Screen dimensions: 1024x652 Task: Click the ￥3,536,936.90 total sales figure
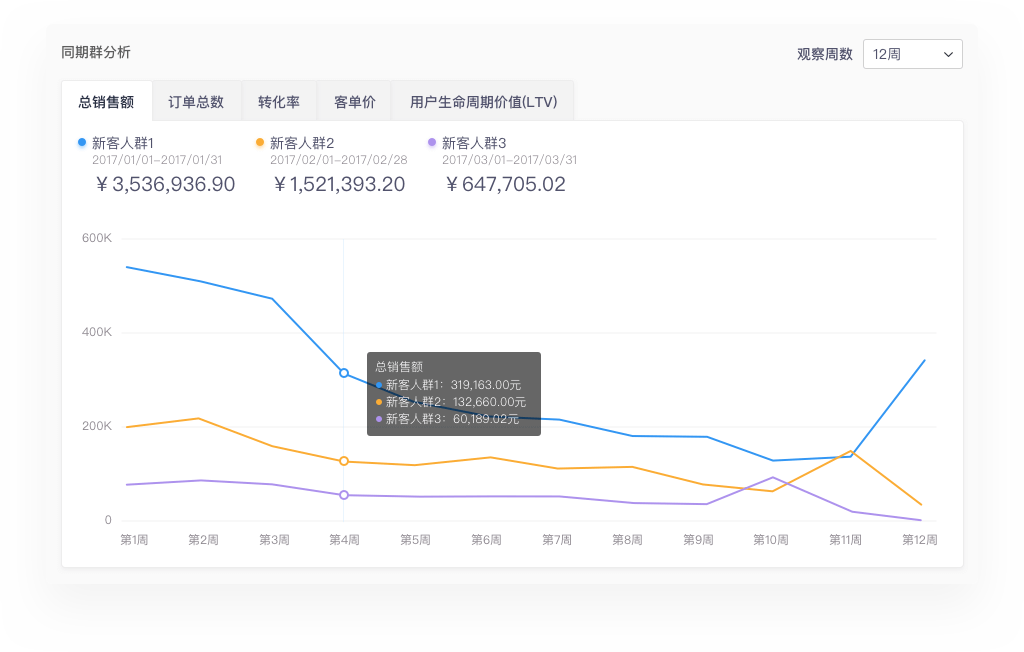tap(165, 185)
